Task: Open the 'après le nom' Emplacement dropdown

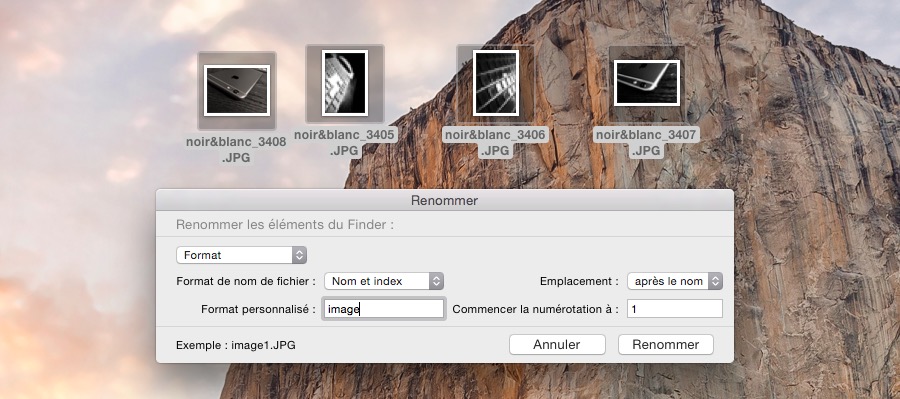Action: 674,281
